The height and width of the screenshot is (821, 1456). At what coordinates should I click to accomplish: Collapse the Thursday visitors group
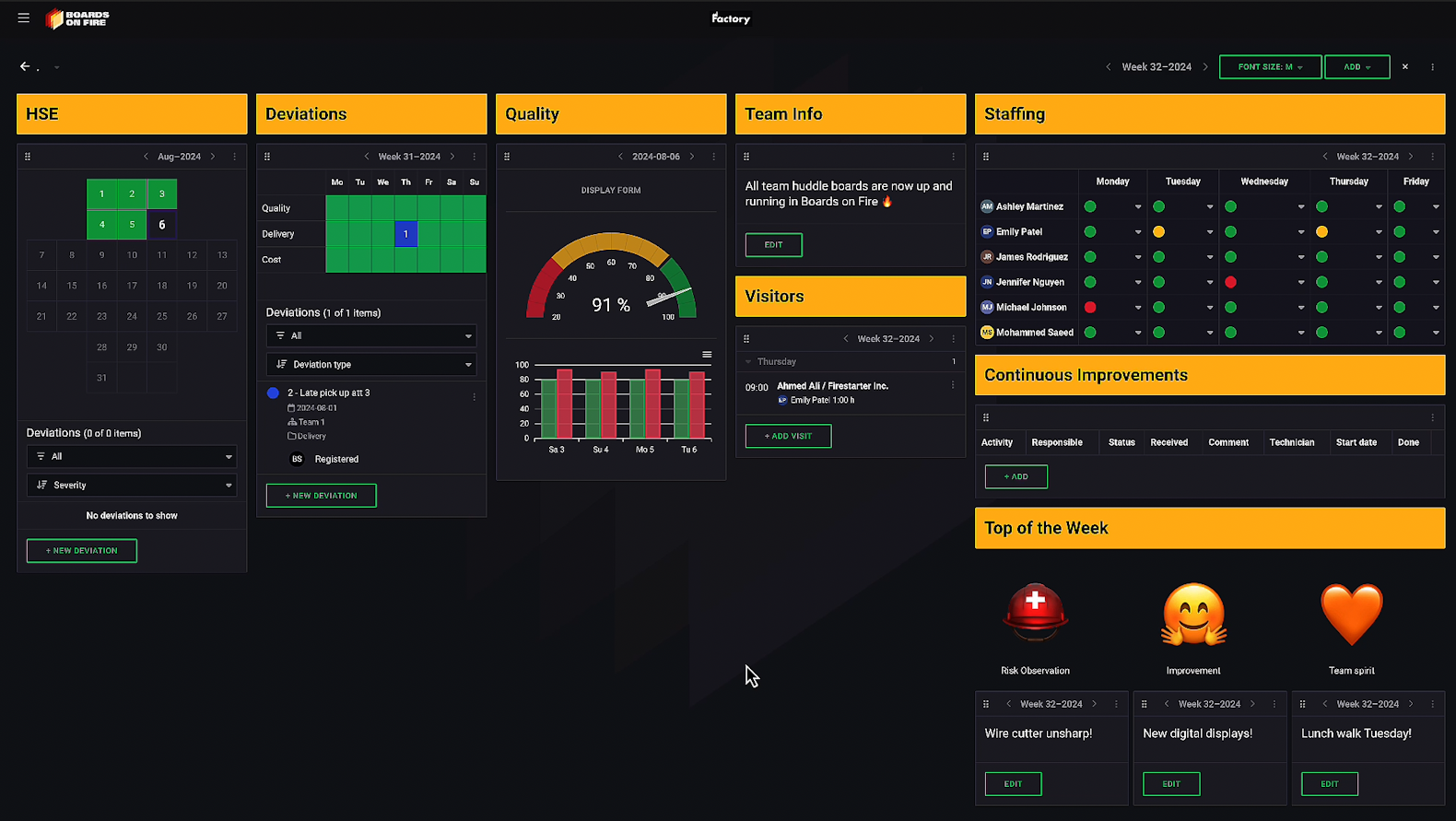click(748, 362)
